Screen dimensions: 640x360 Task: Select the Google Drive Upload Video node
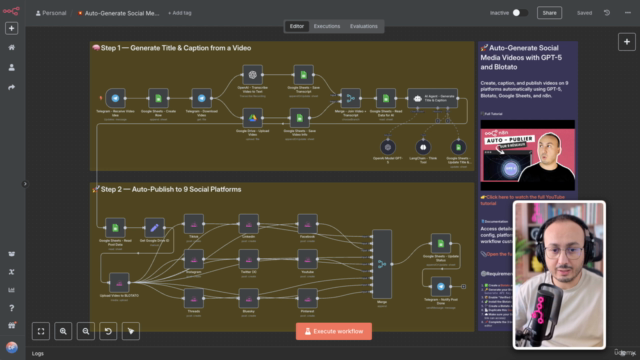(253, 118)
